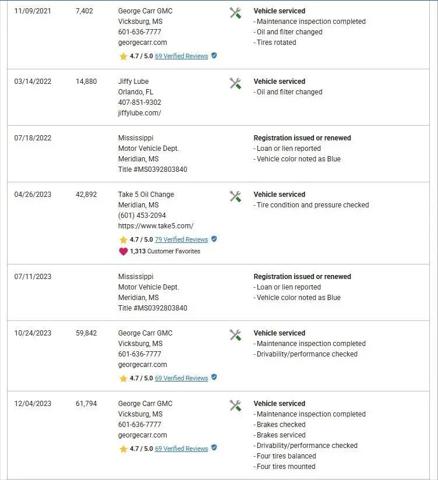The width and height of the screenshot is (438, 480).
Task: Click the 1,313 Customer Favorites text
Action: (x=165, y=251)
